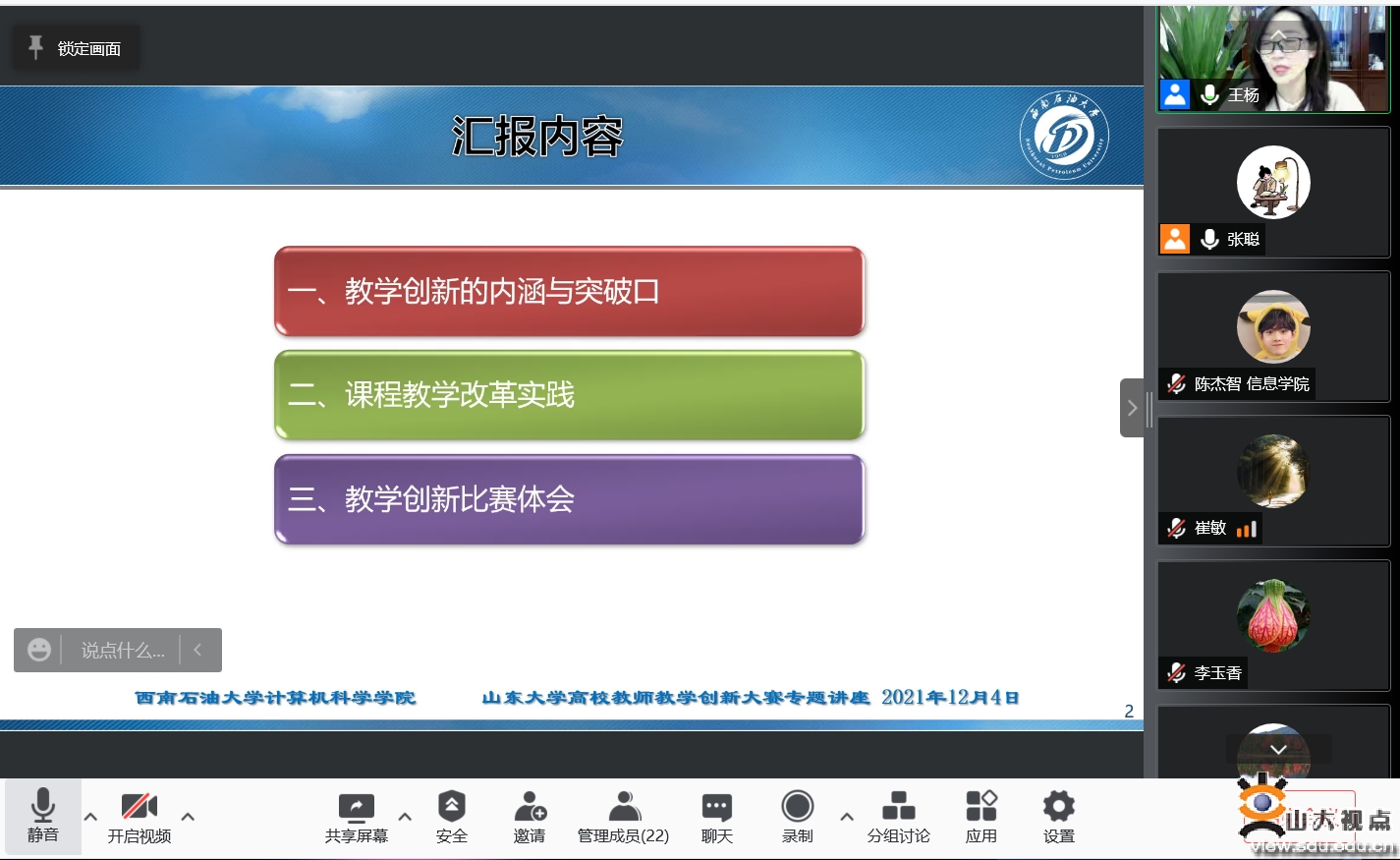Expand share options arrow beside 共享屏幕
1400x860 pixels.
[x=405, y=817]
